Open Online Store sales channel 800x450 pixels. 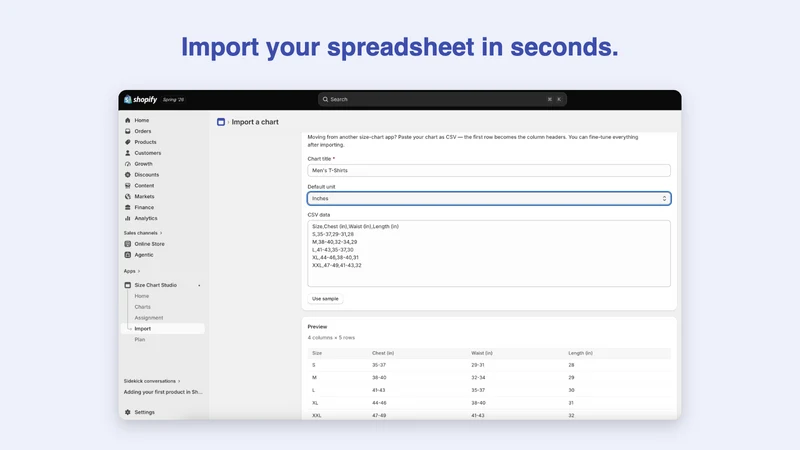click(149, 244)
